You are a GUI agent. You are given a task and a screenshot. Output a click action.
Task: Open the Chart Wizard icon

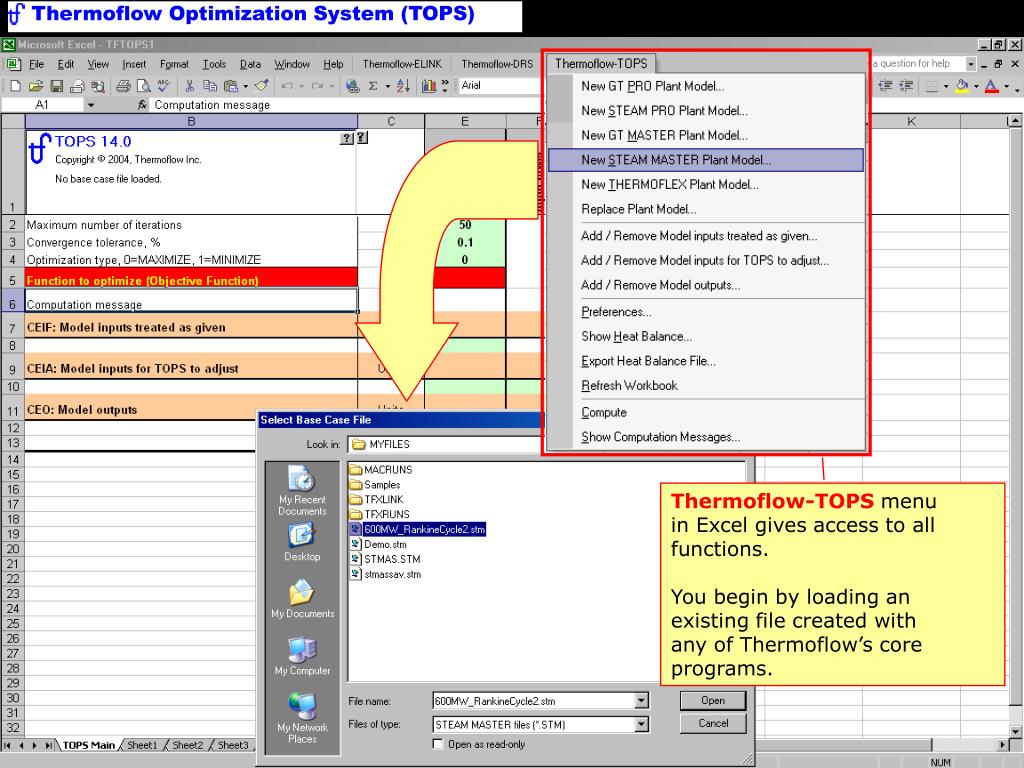coord(429,86)
